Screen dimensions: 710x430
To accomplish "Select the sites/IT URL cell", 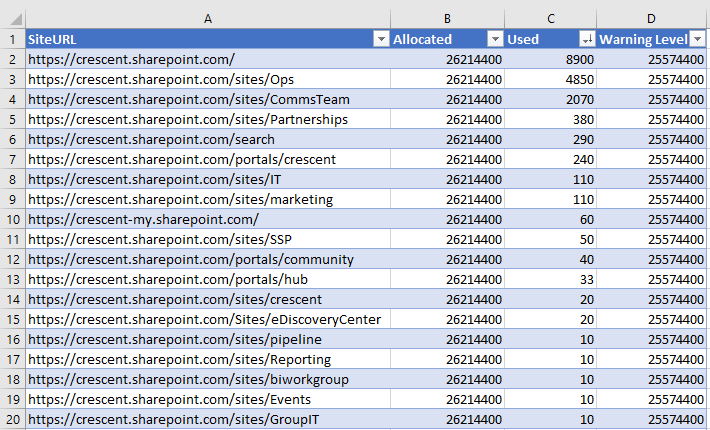I will coord(208,179).
